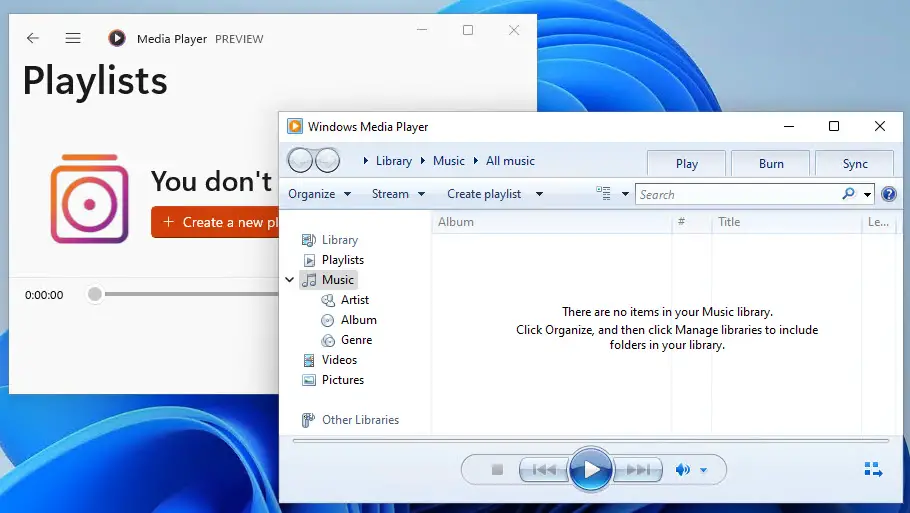Click the large Play button

point(591,469)
